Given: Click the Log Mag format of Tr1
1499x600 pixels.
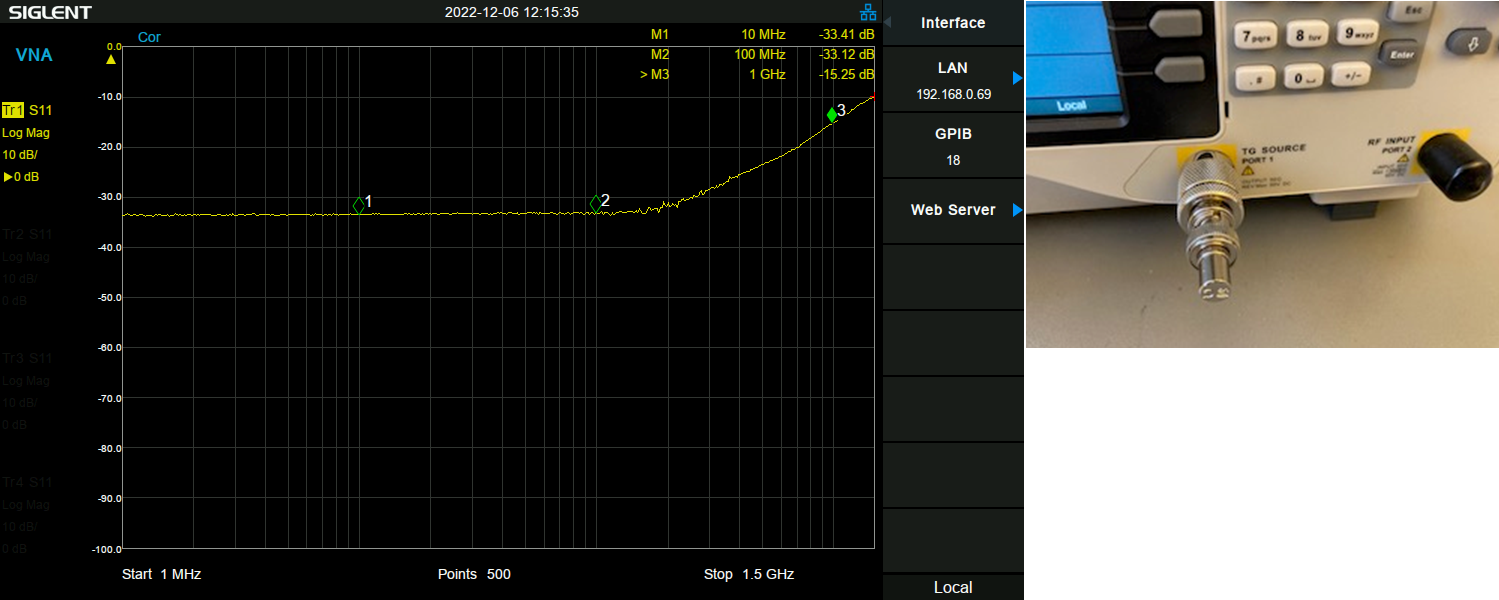Looking at the screenshot, I should pyautogui.click(x=26, y=132).
